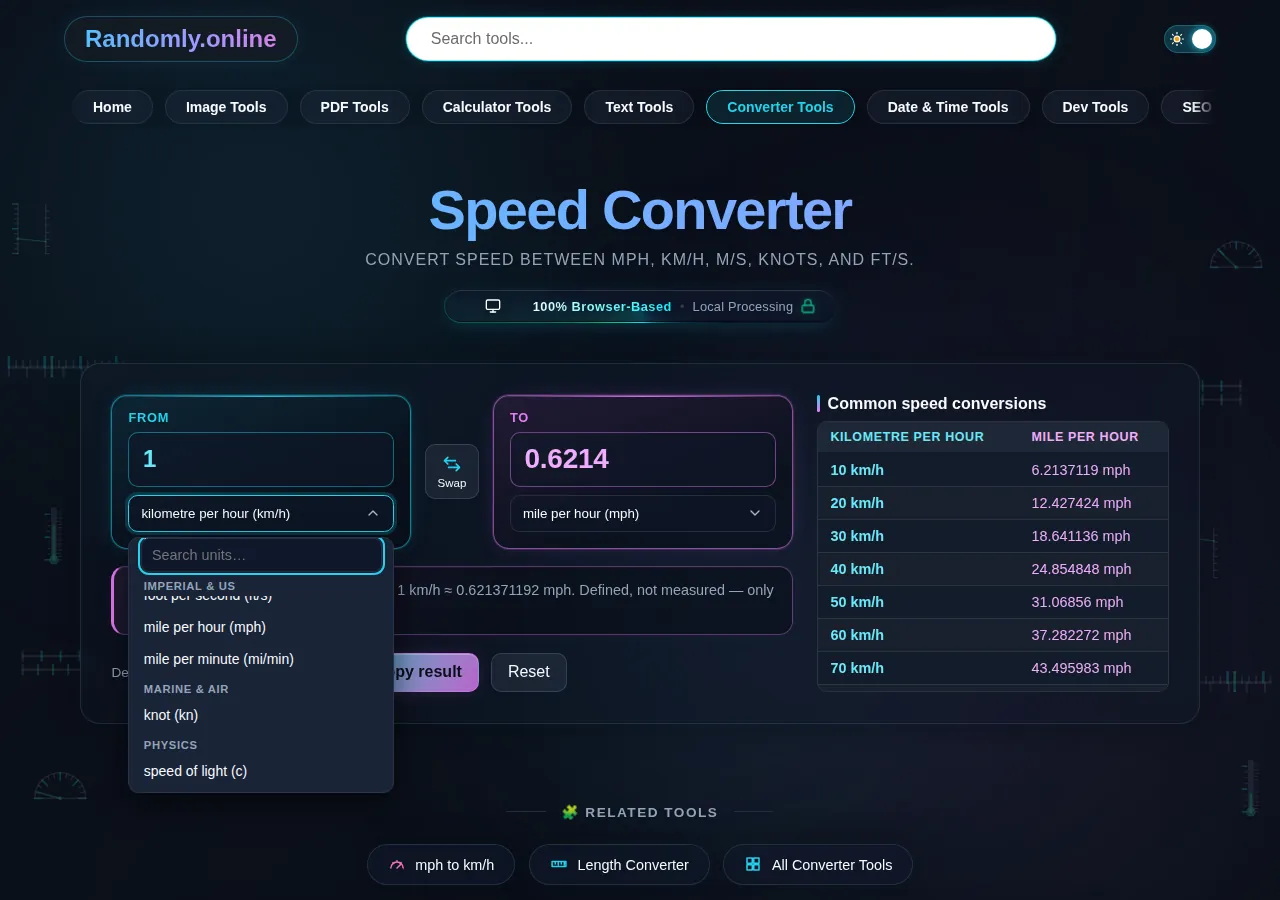Open mph to km/h related tool
This screenshot has width=1280, height=900.
pyautogui.click(x=441, y=865)
